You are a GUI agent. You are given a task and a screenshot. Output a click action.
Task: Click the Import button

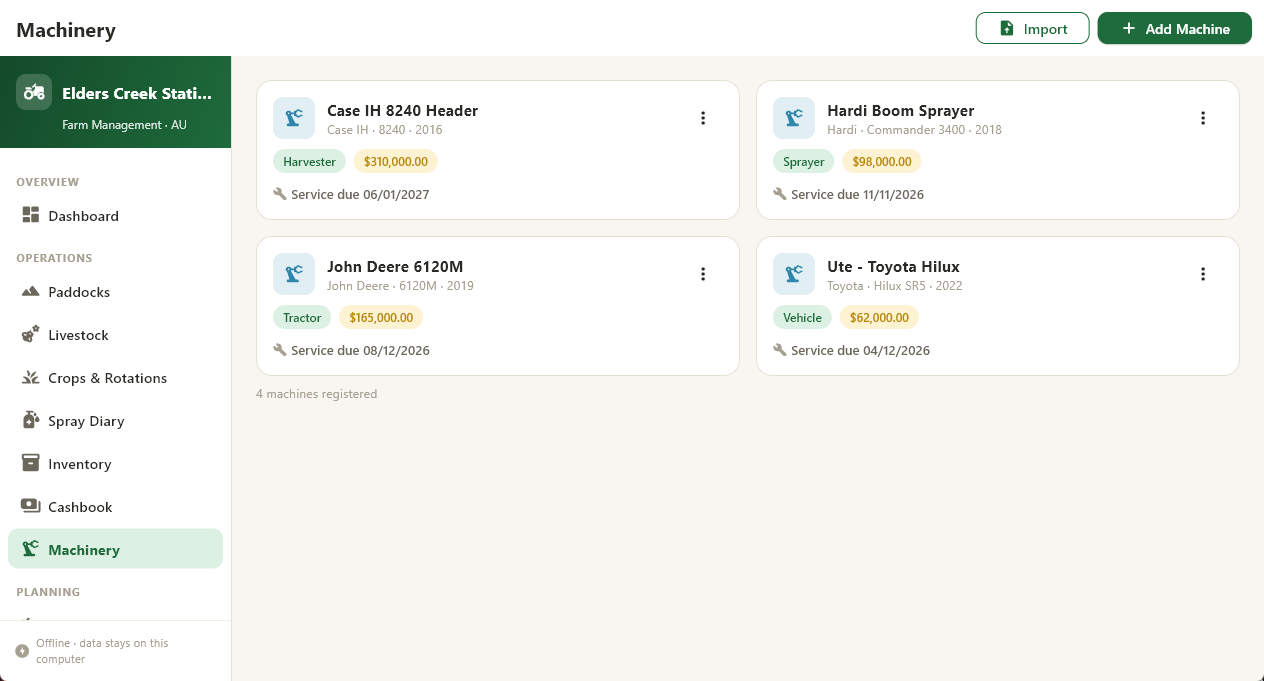1032,28
